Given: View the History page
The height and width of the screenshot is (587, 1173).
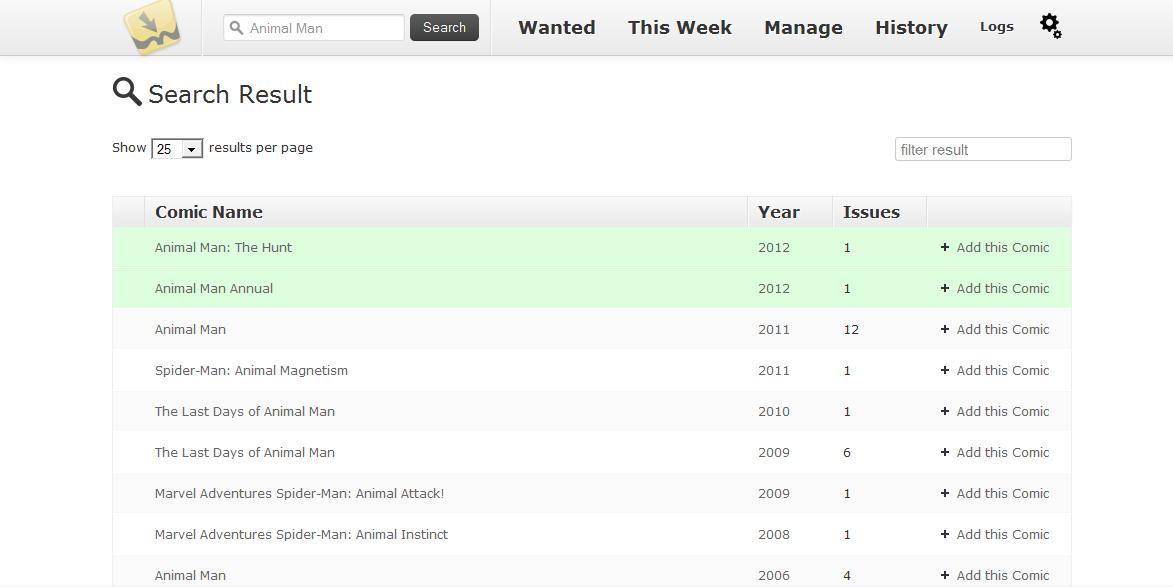Looking at the screenshot, I should 911,28.
